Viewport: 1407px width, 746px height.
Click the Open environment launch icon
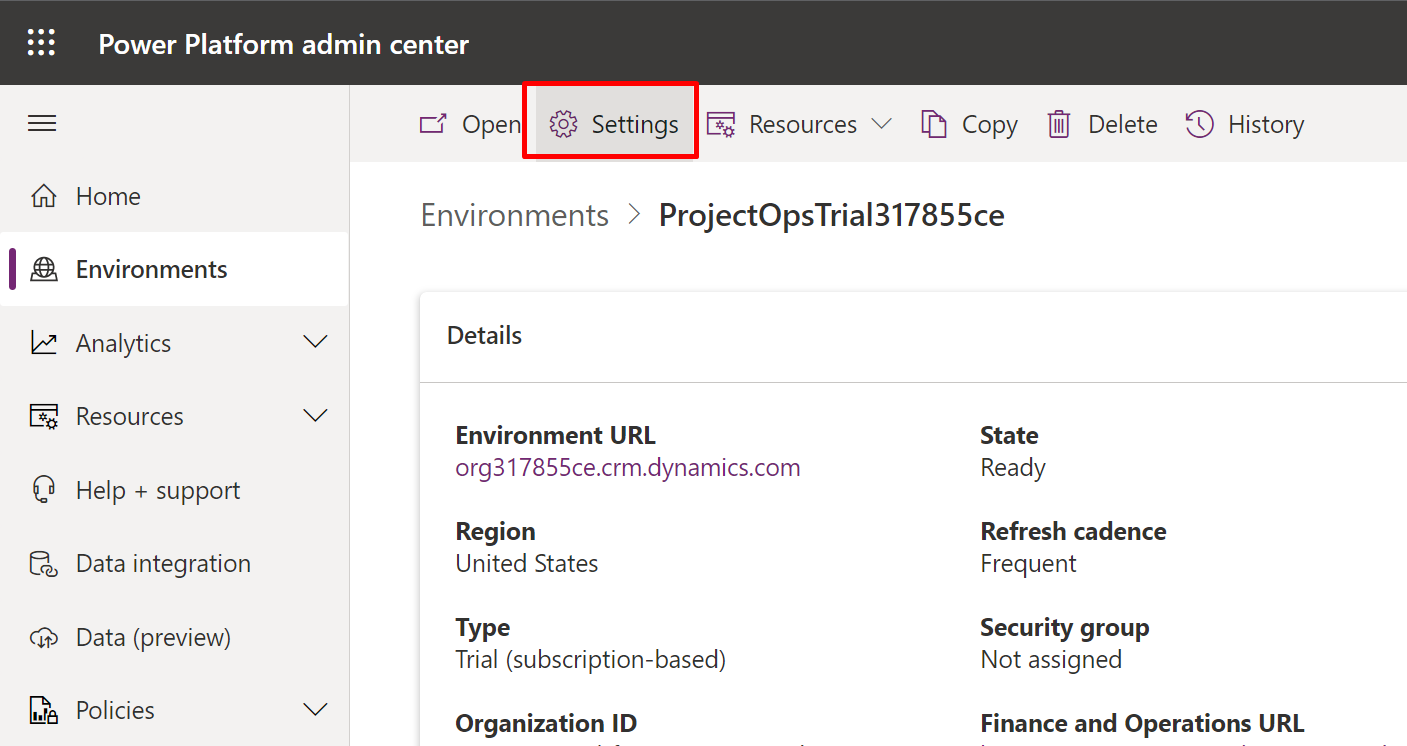(x=432, y=123)
